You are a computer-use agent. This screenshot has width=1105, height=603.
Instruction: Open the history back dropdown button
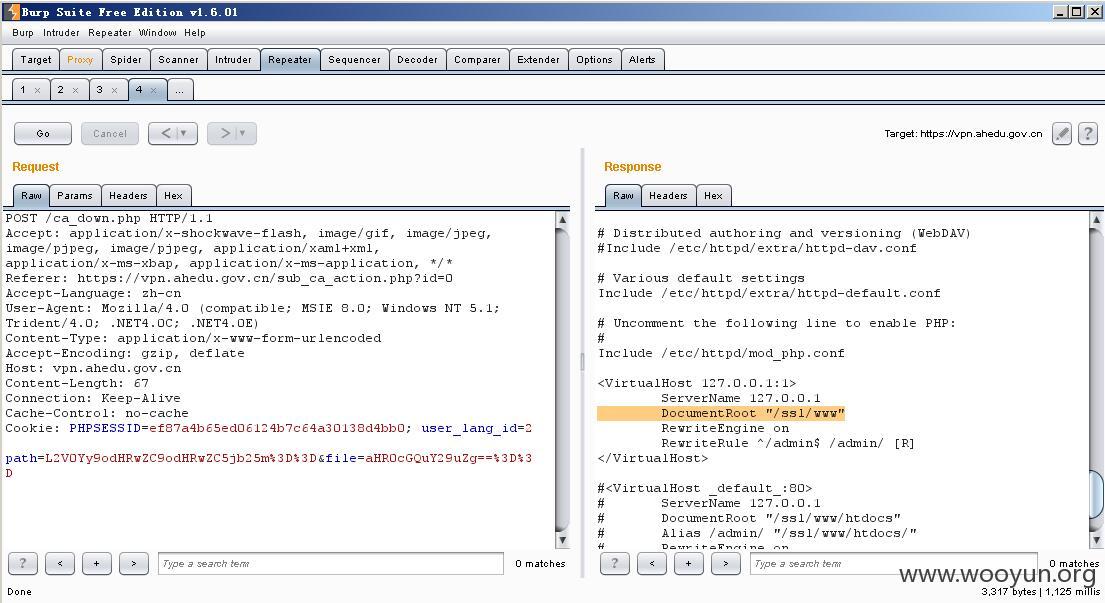[173, 133]
